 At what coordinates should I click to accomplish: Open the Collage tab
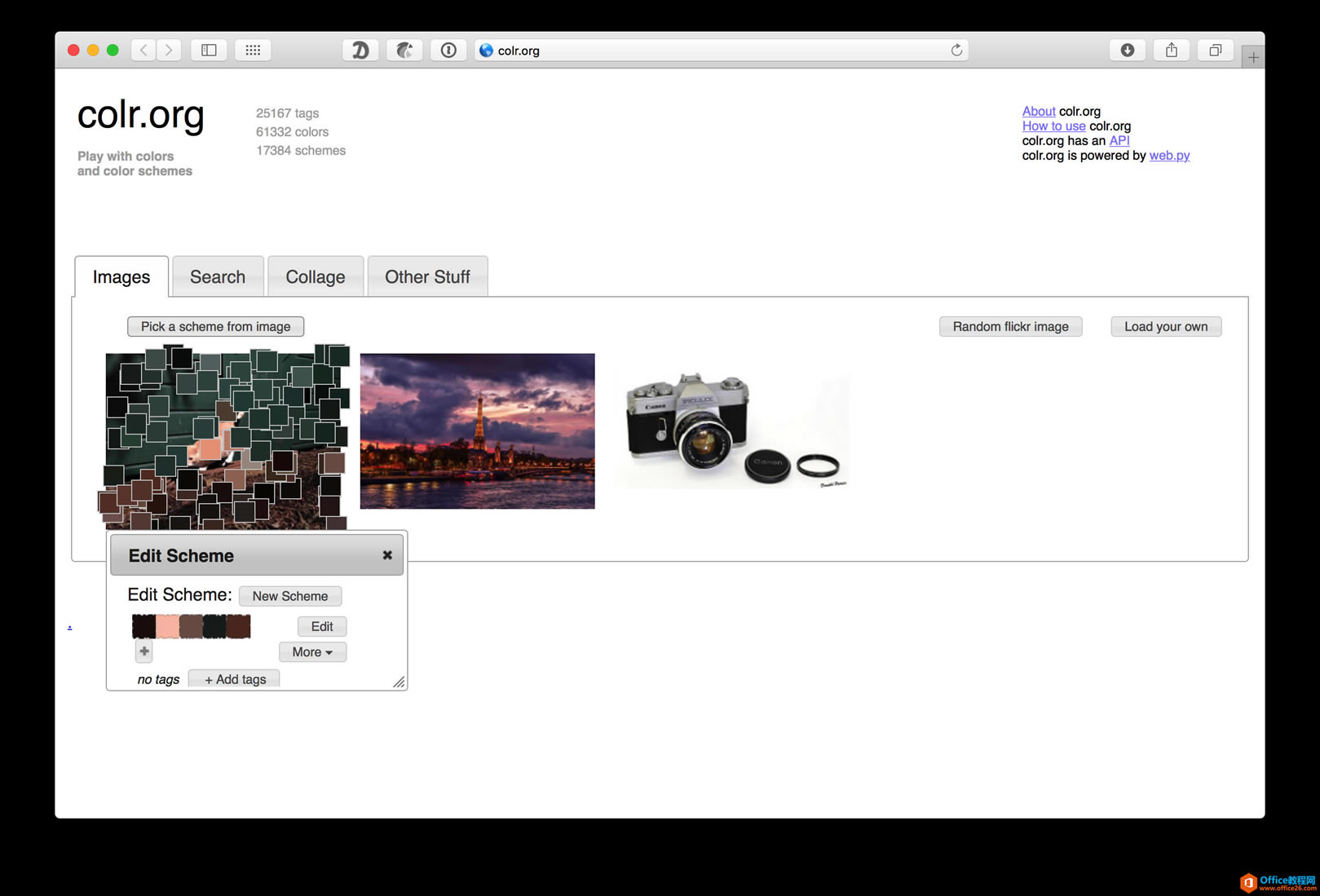pyautogui.click(x=316, y=277)
